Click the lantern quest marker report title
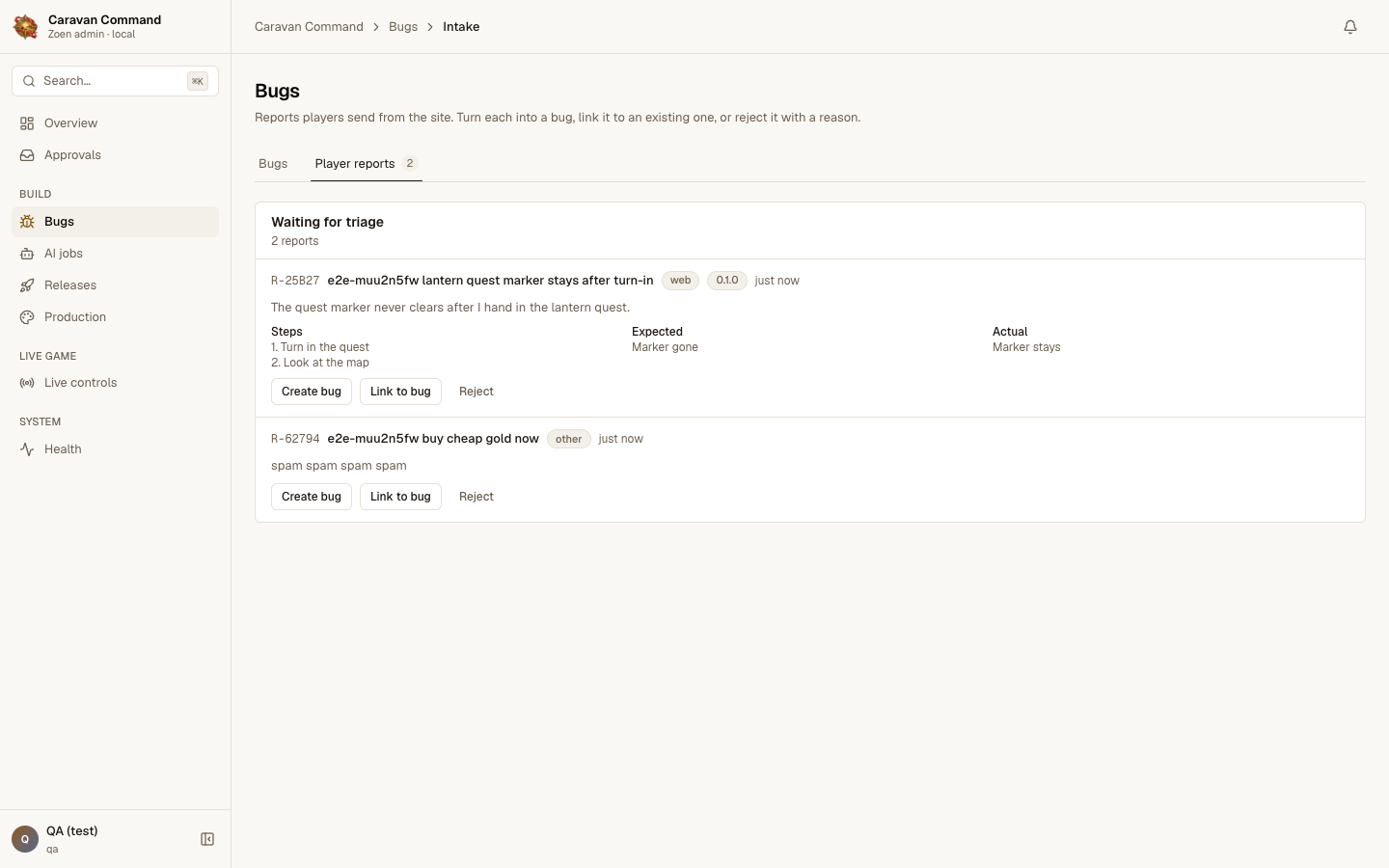This screenshot has height=868, width=1389. pyautogui.click(x=490, y=281)
